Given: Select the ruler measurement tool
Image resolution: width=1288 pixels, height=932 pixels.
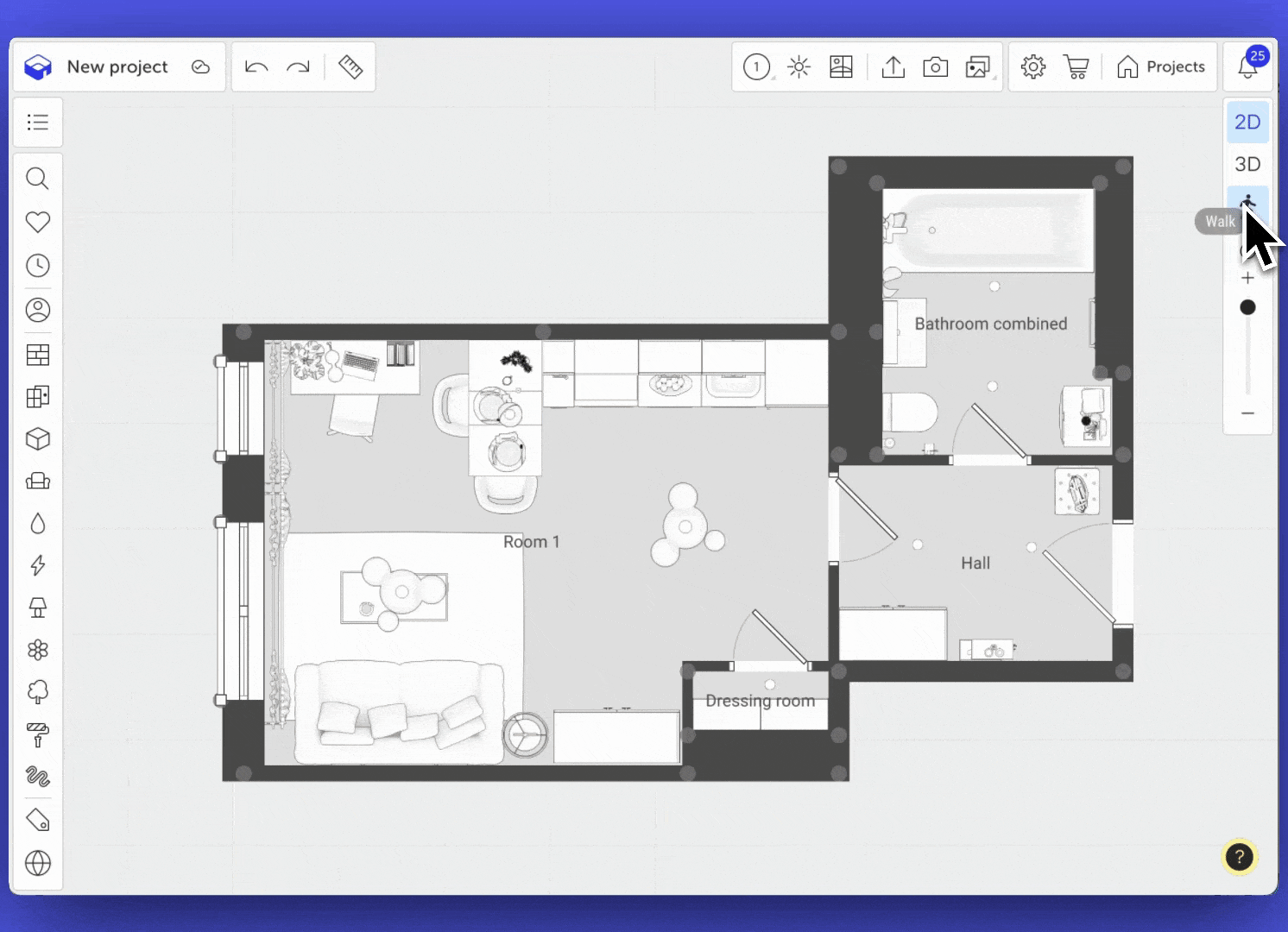Looking at the screenshot, I should (350, 67).
